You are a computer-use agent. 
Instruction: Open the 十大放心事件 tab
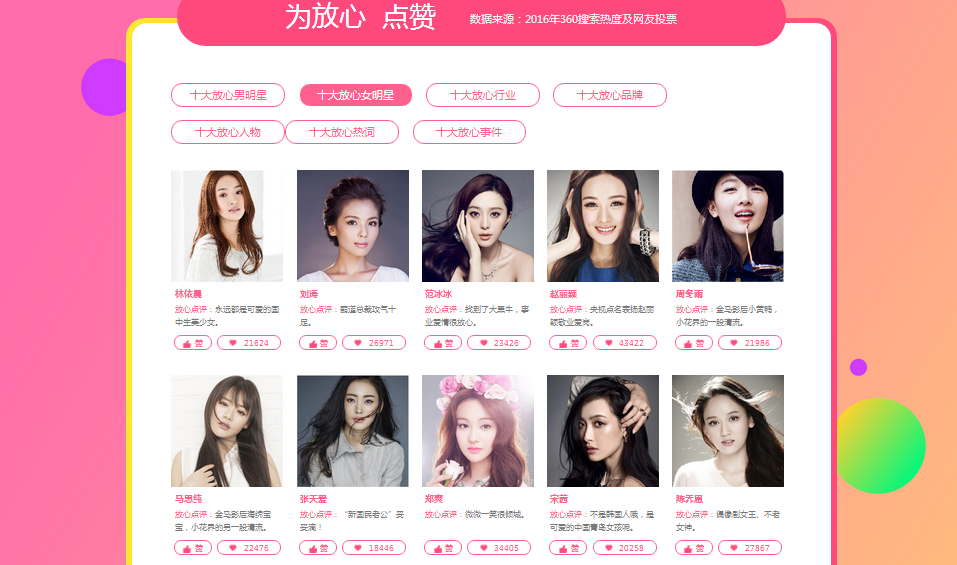coord(469,132)
